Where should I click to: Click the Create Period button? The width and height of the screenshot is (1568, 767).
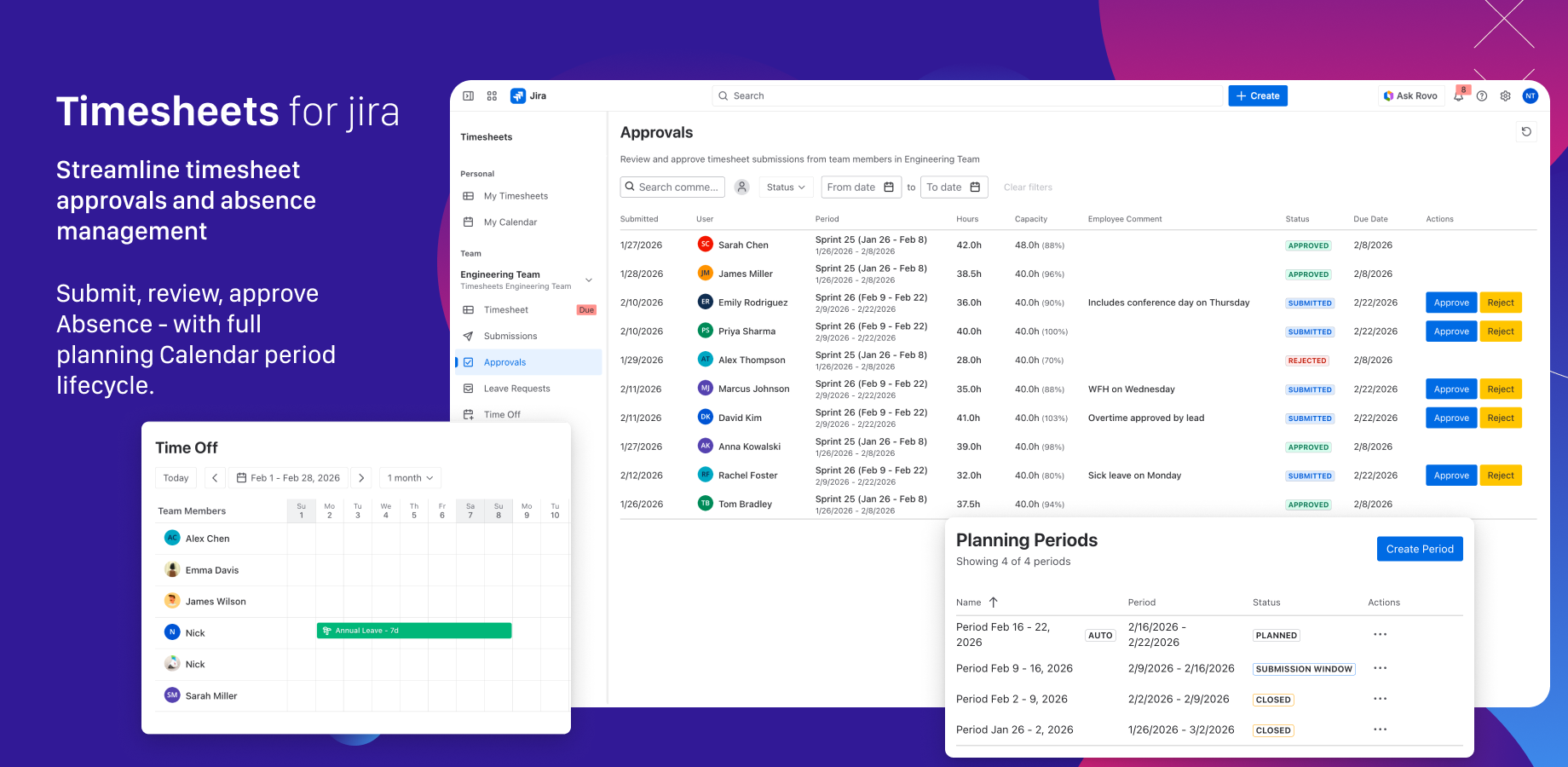[x=1419, y=549]
